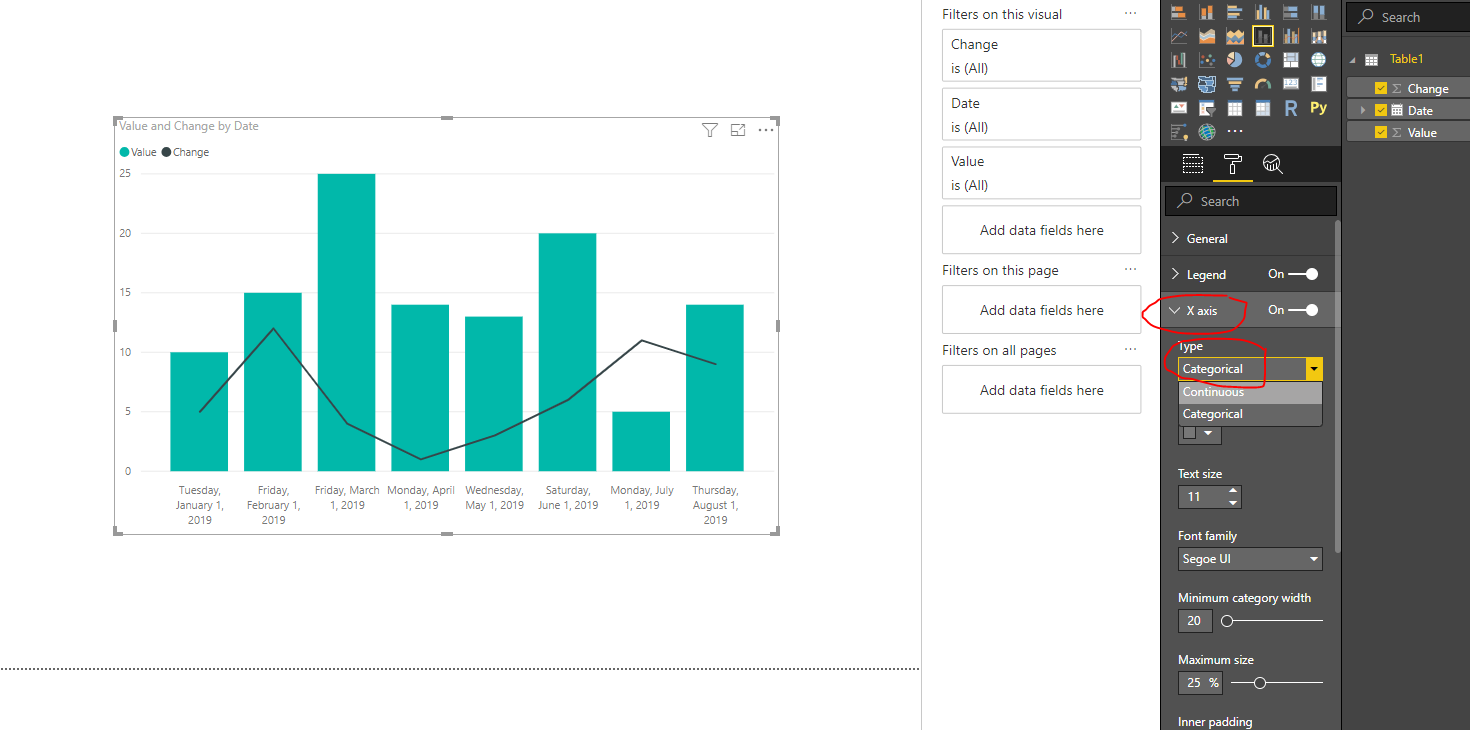Click the format pane Search box

click(1251, 201)
